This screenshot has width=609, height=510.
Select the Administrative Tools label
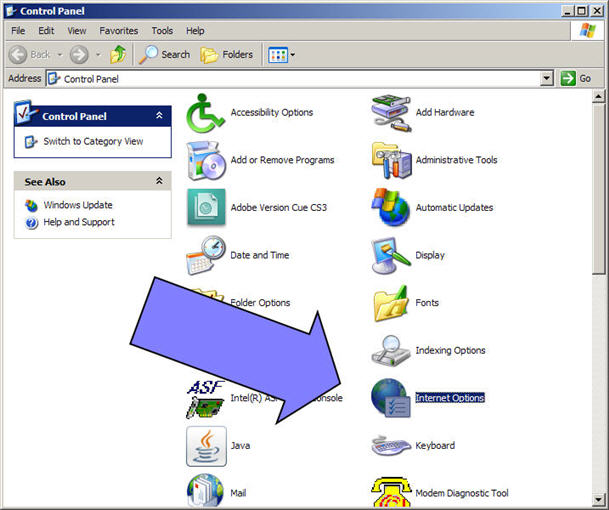456,160
